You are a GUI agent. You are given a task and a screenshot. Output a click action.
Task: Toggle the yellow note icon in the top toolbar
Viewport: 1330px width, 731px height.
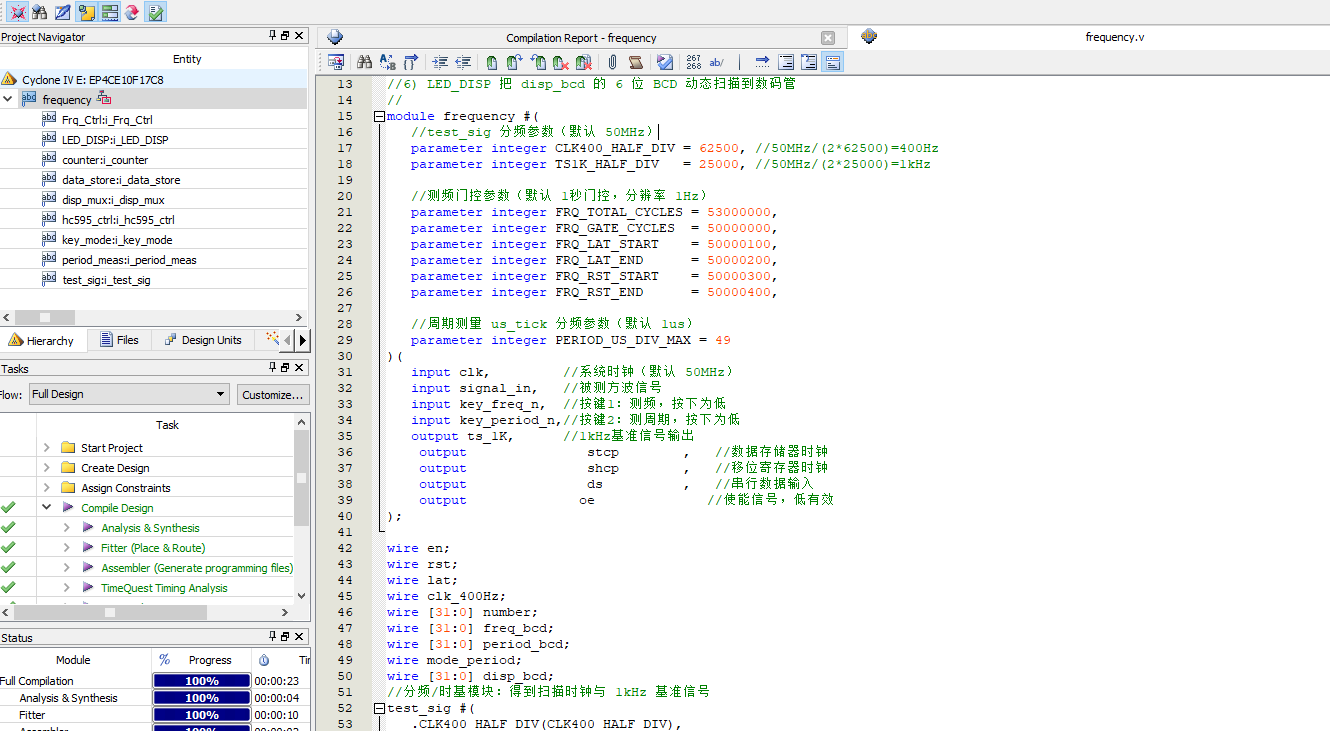coord(86,13)
